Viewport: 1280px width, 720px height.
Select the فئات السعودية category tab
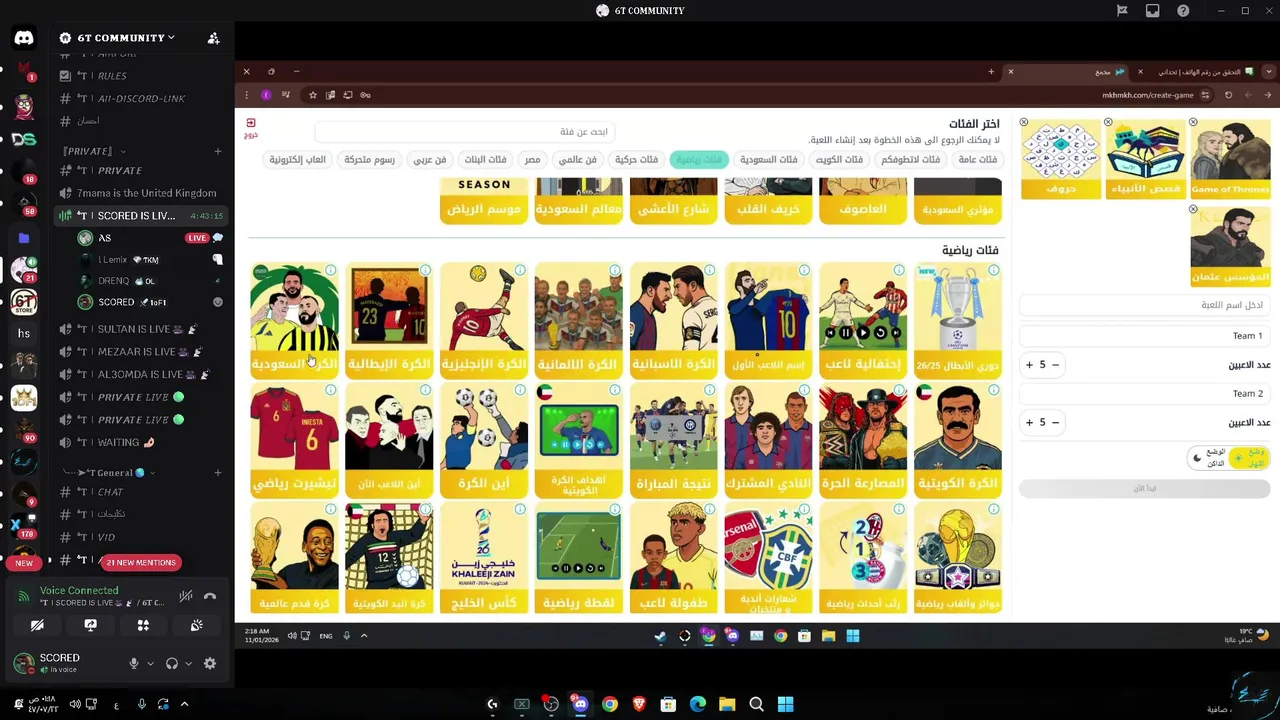pyautogui.click(x=769, y=159)
